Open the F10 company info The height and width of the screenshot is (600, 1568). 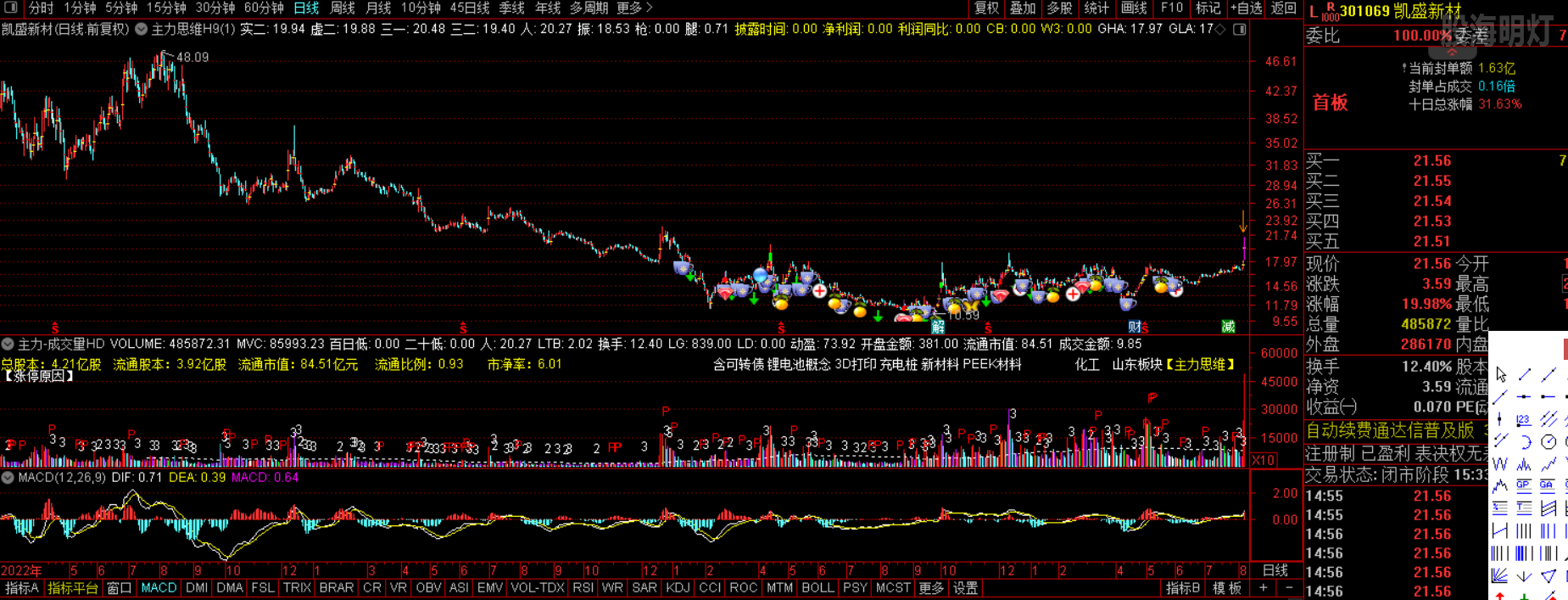click(1172, 8)
